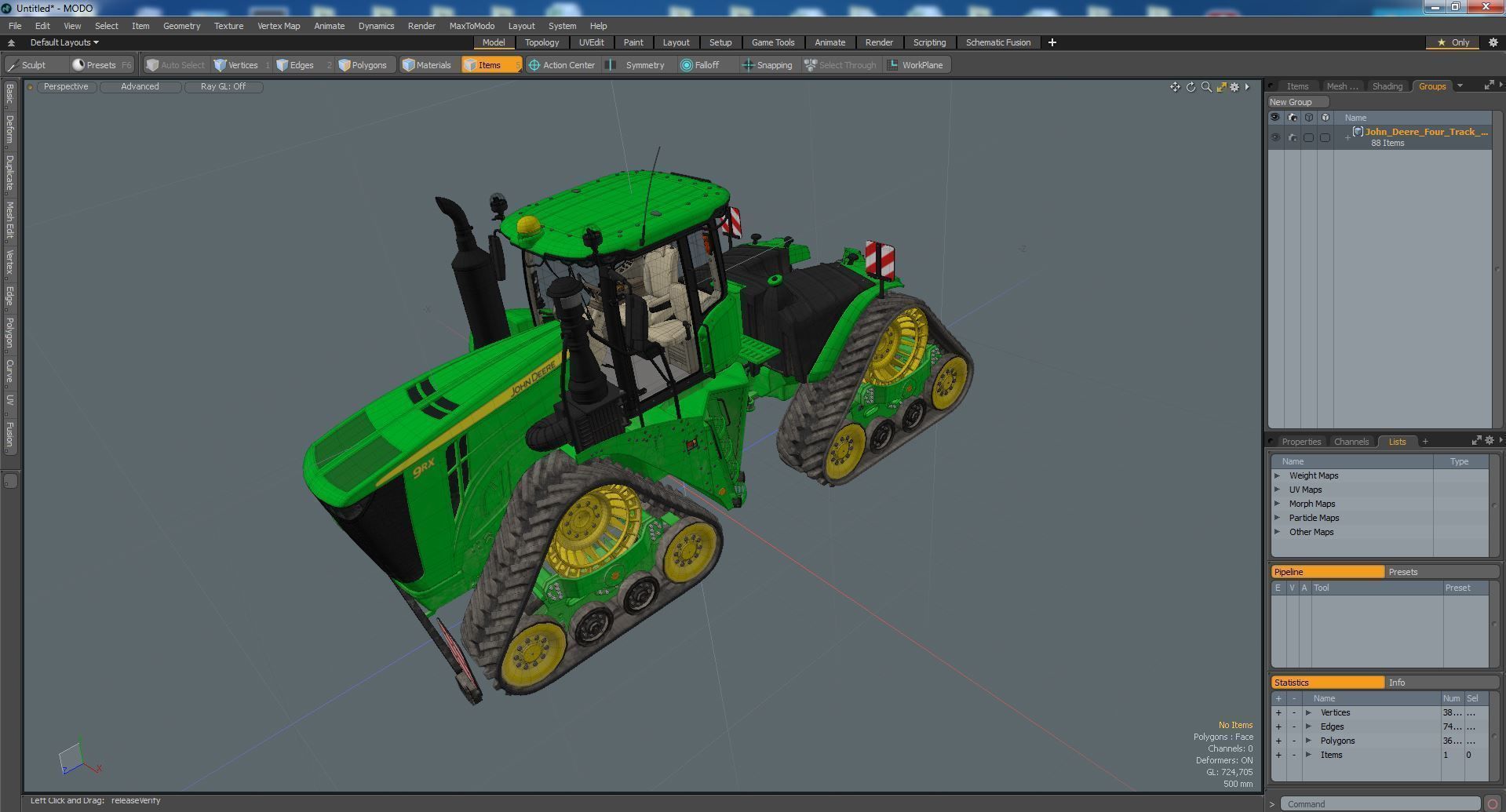
Task: Toggle Select Through mode
Action: click(x=841, y=65)
